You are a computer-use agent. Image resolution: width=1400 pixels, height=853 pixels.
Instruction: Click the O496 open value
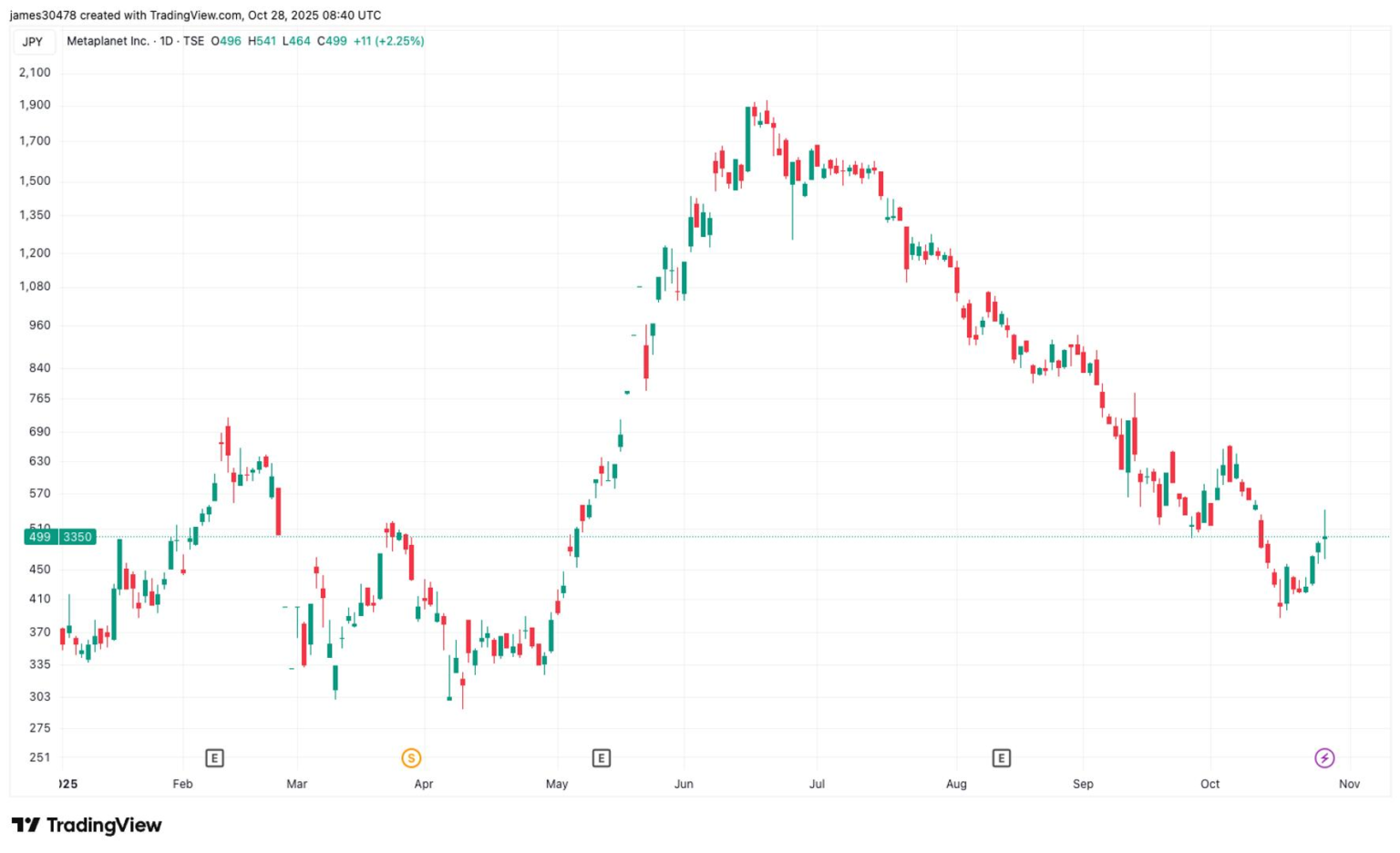click(x=226, y=41)
